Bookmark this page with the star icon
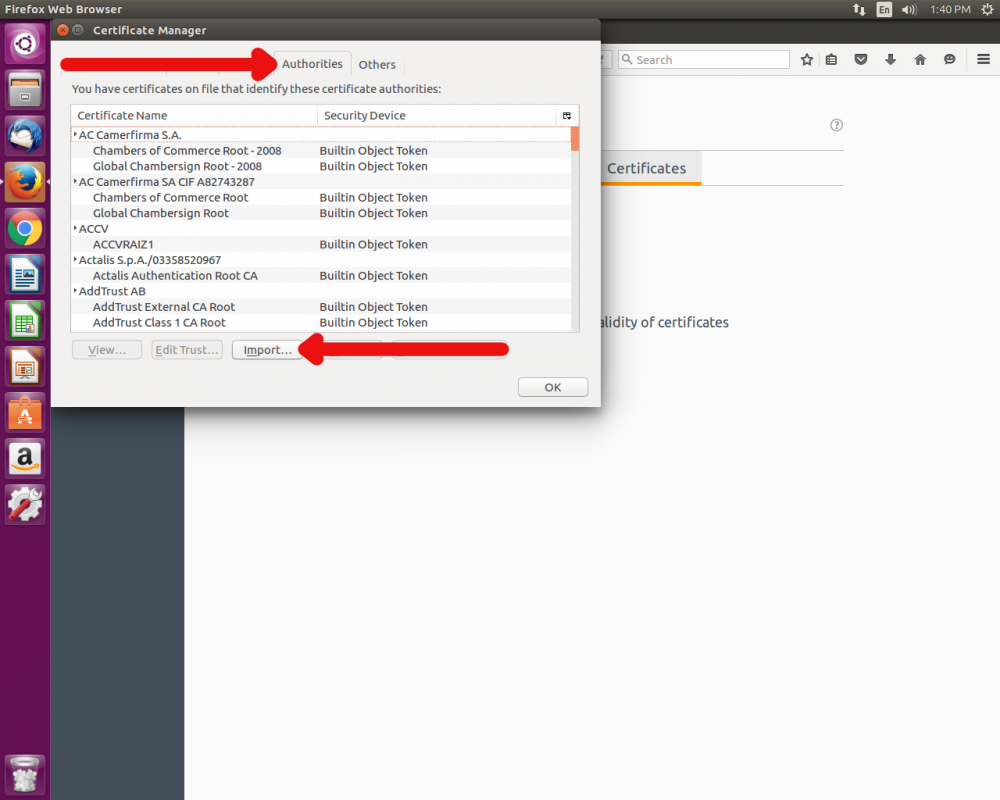 coord(807,60)
